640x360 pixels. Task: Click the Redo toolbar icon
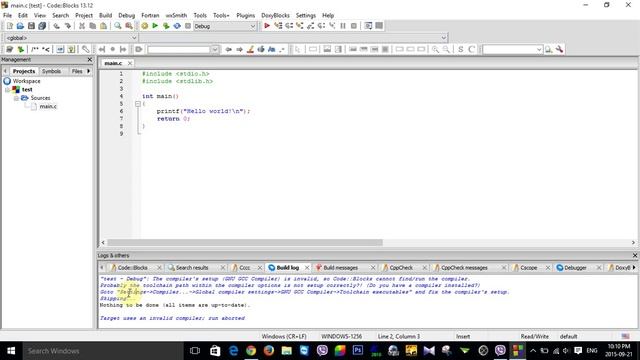(x=67, y=26)
